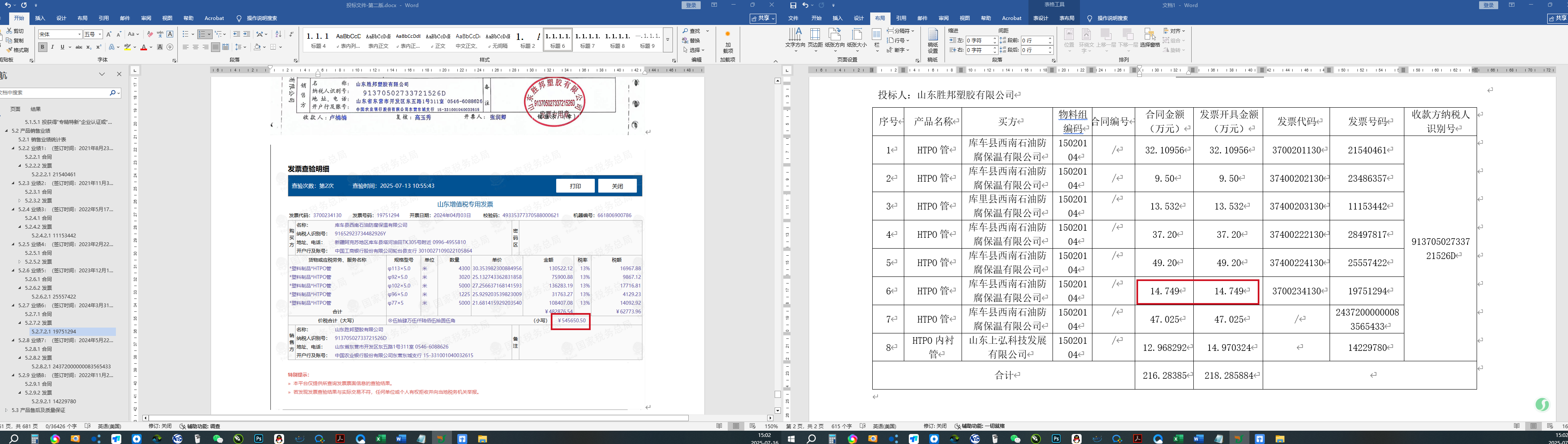This screenshot has width=1568, height=444.
Task: Open the 分隔符 (Breaks) dropdown
Action: (x=900, y=31)
